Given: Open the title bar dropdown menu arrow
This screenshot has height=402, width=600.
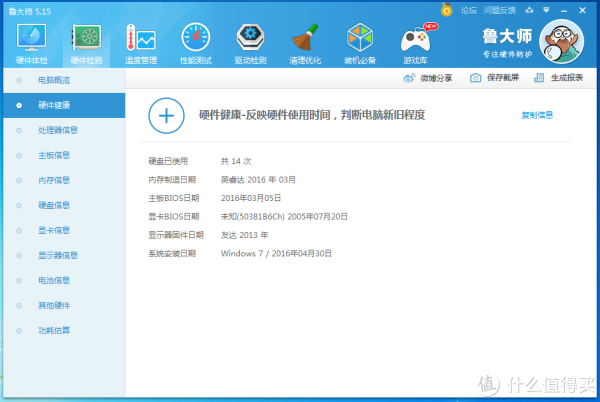Looking at the screenshot, I should [546, 10].
